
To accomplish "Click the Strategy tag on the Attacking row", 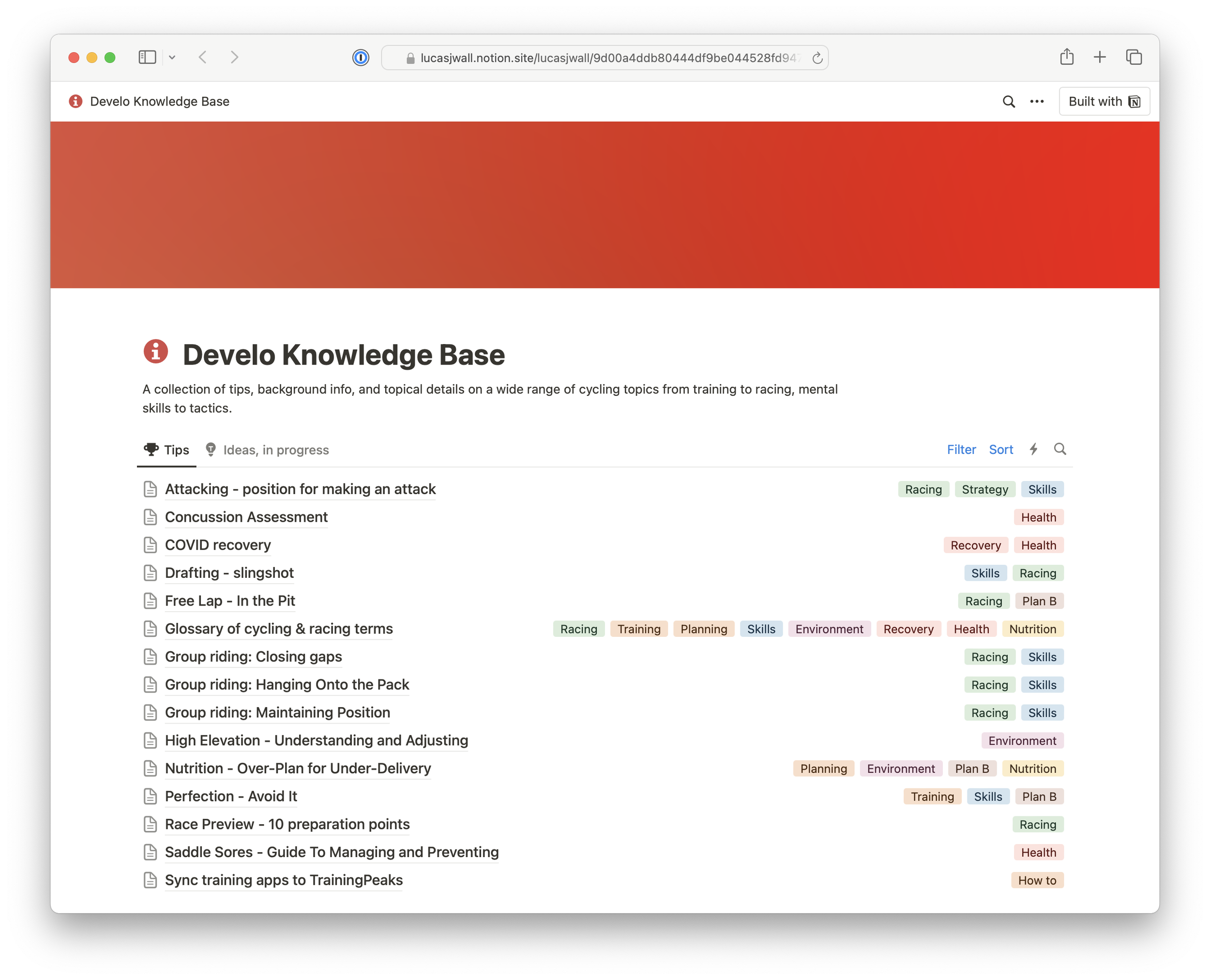I will point(985,490).
